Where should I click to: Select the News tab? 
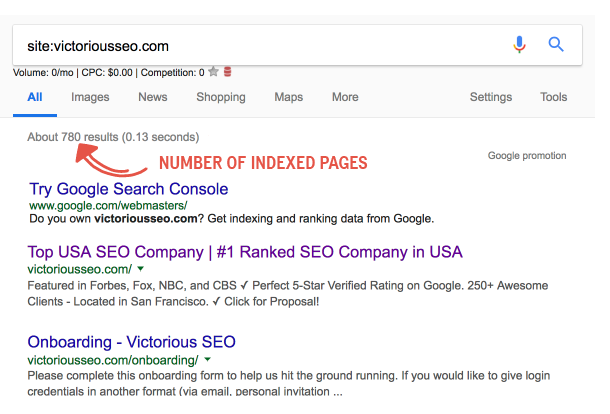[x=153, y=97]
